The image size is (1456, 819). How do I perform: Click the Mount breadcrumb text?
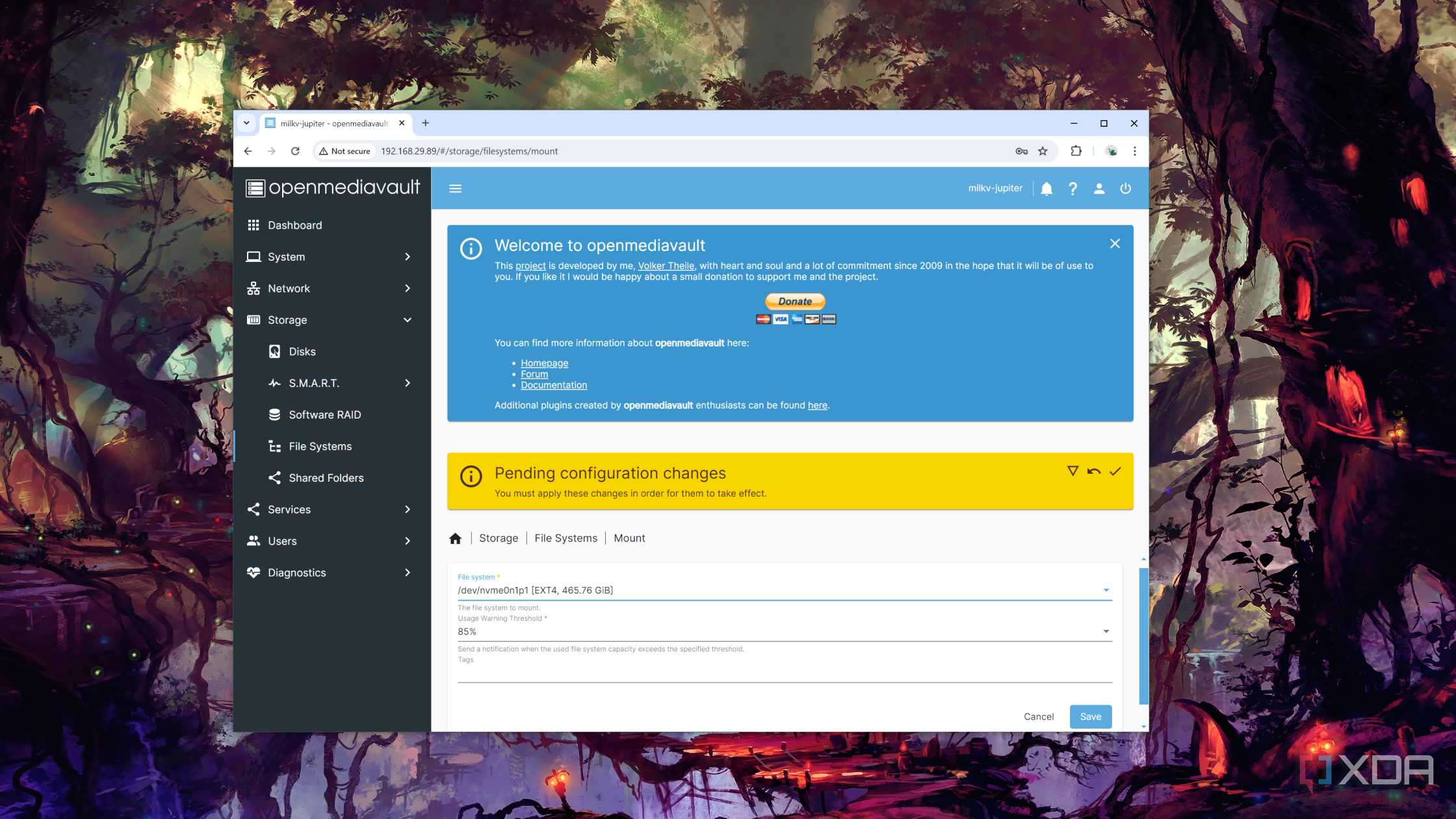629,538
